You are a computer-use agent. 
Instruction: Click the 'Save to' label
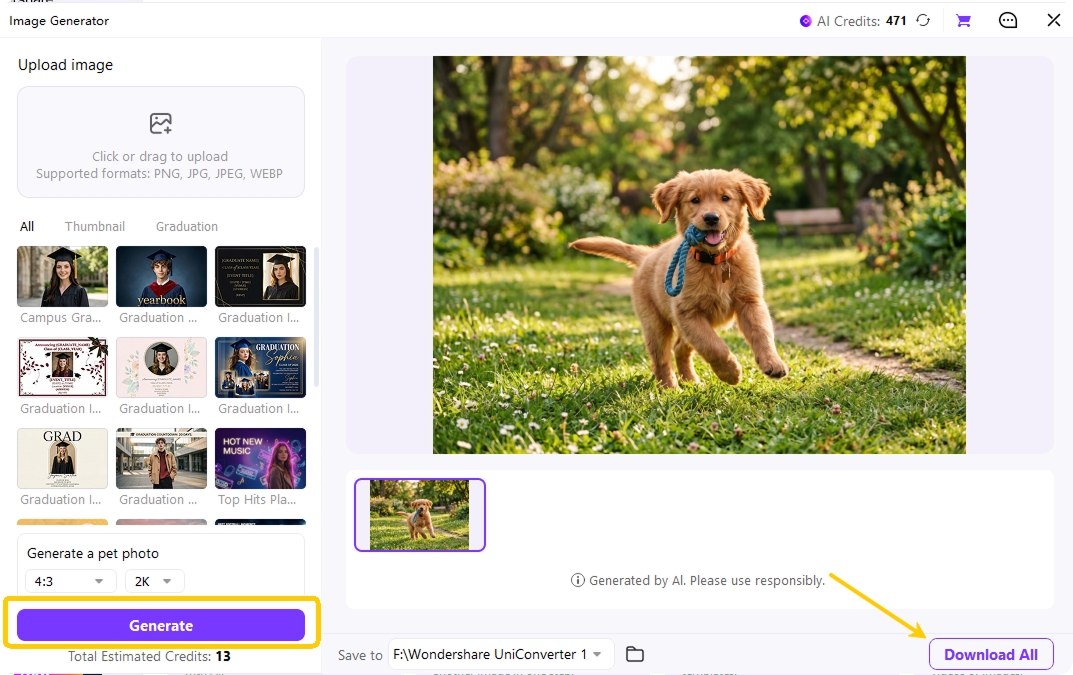(360, 655)
